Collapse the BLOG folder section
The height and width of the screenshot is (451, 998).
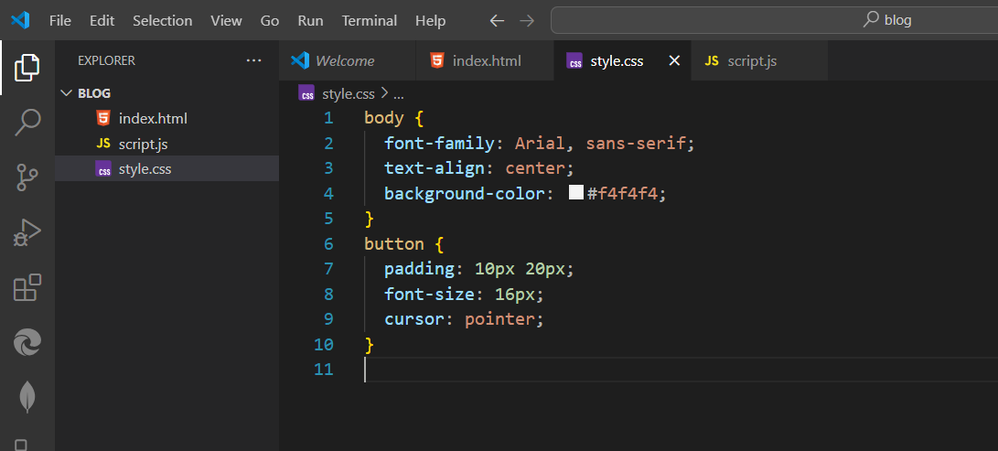tap(68, 93)
